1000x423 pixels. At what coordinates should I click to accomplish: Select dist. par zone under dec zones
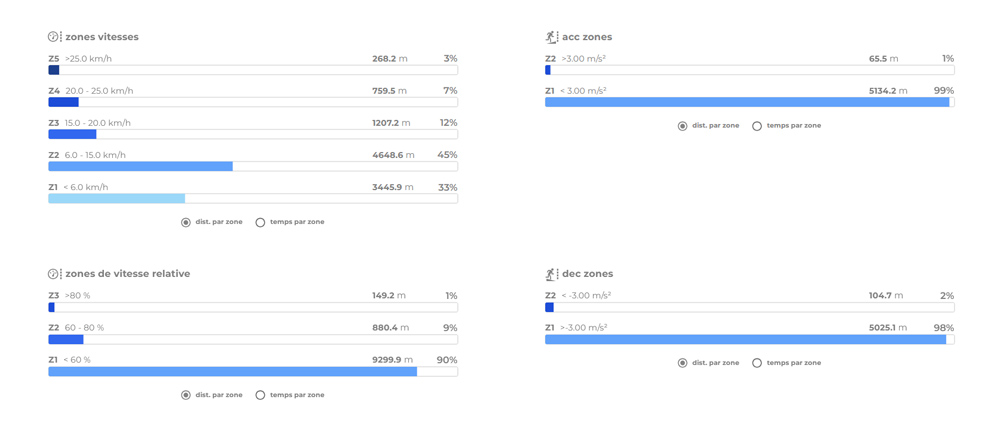point(683,363)
